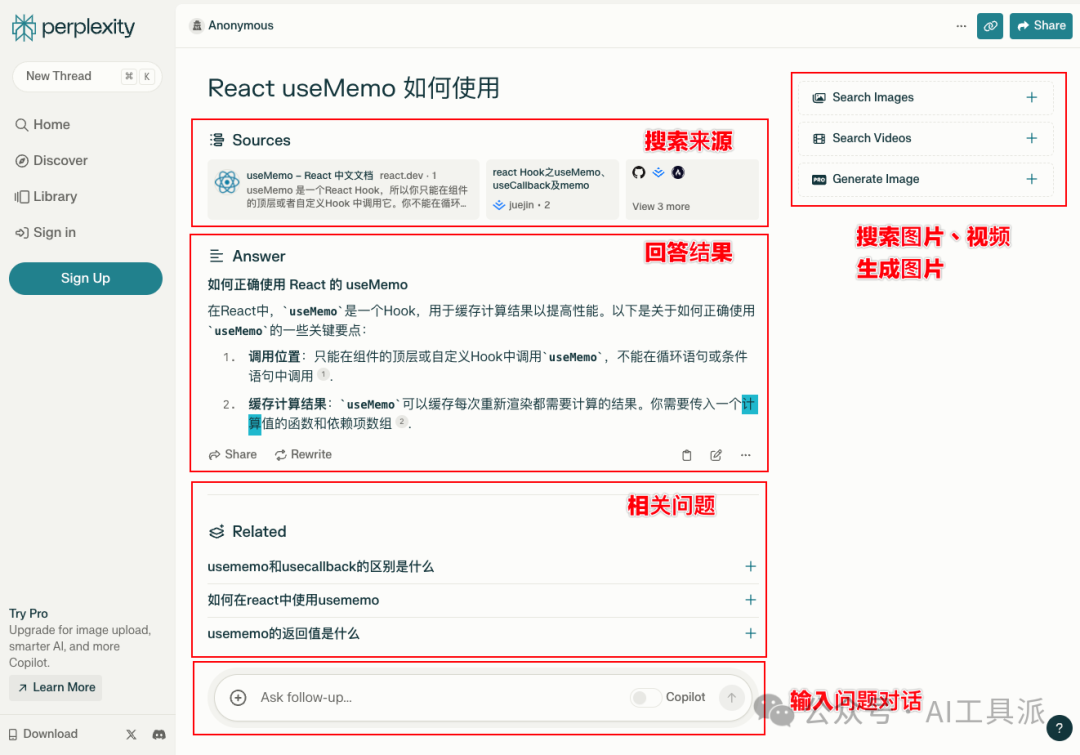
Task: Expand Generate Image
Action: click(x=925, y=179)
